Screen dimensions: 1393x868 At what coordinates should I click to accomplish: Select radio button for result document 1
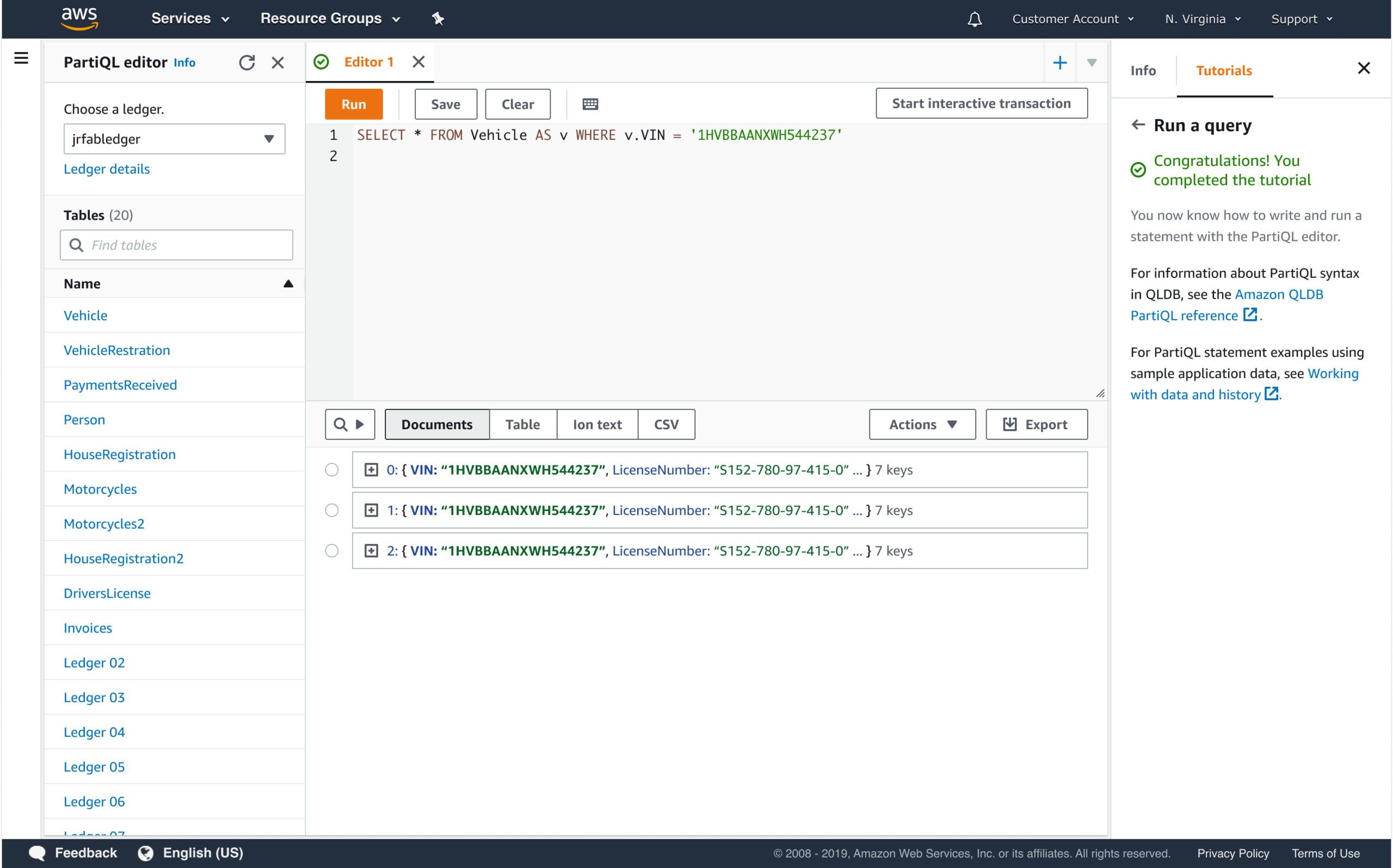tap(332, 510)
